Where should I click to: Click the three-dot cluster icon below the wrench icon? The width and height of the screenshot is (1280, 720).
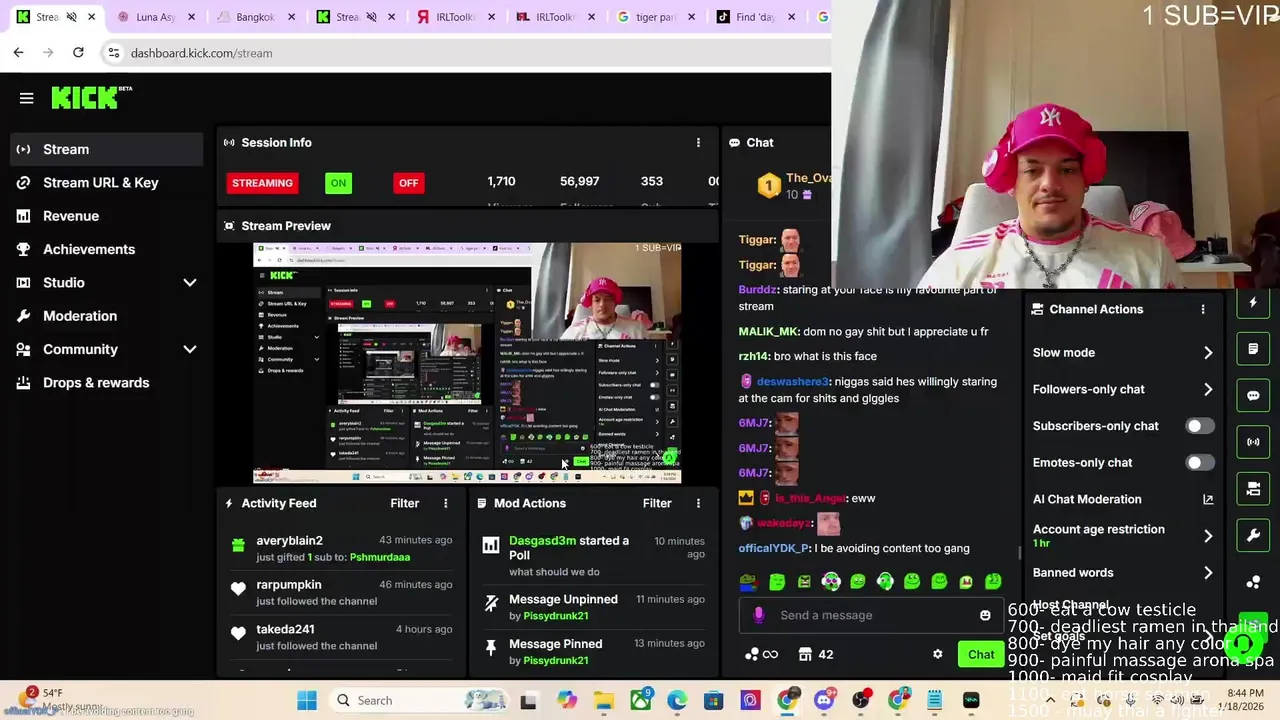pyautogui.click(x=1253, y=582)
